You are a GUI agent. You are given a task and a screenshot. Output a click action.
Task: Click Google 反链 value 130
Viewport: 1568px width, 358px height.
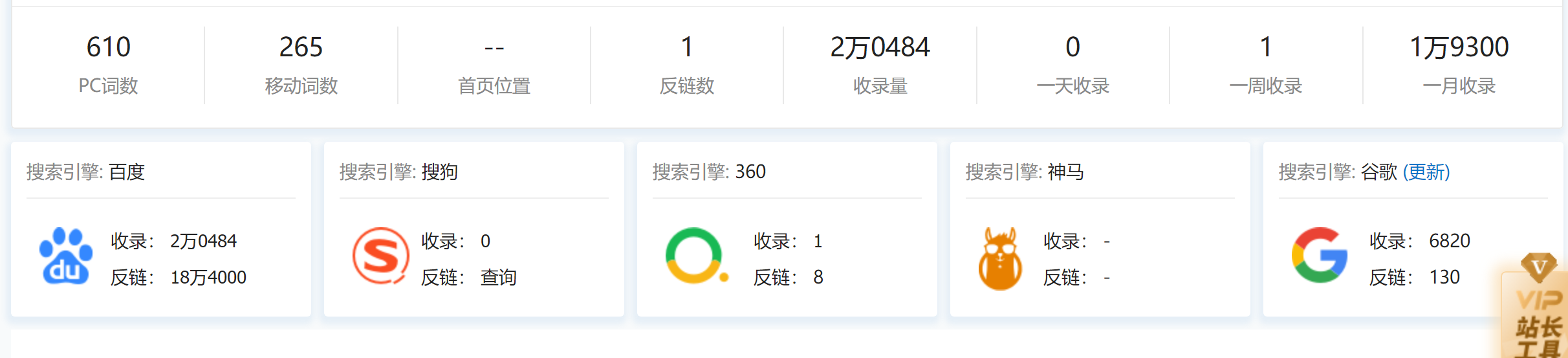[x=1444, y=277]
